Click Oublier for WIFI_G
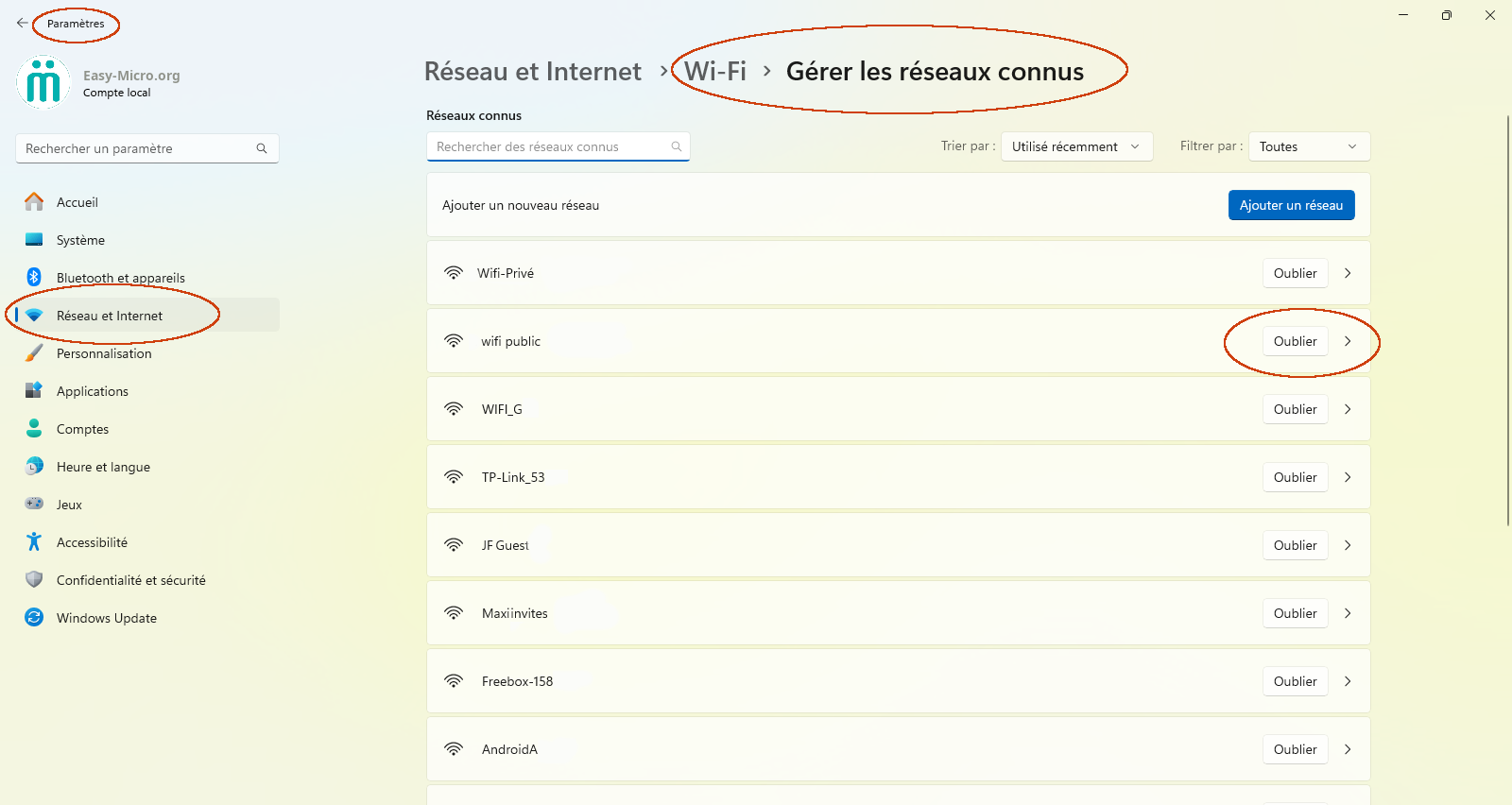This screenshot has height=805, width=1512. coord(1295,409)
